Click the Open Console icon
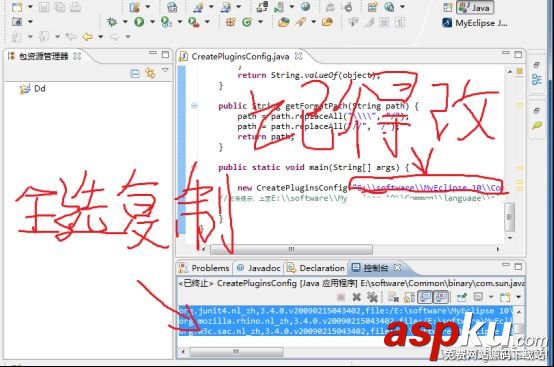This screenshot has height=367, width=554. 505,297
